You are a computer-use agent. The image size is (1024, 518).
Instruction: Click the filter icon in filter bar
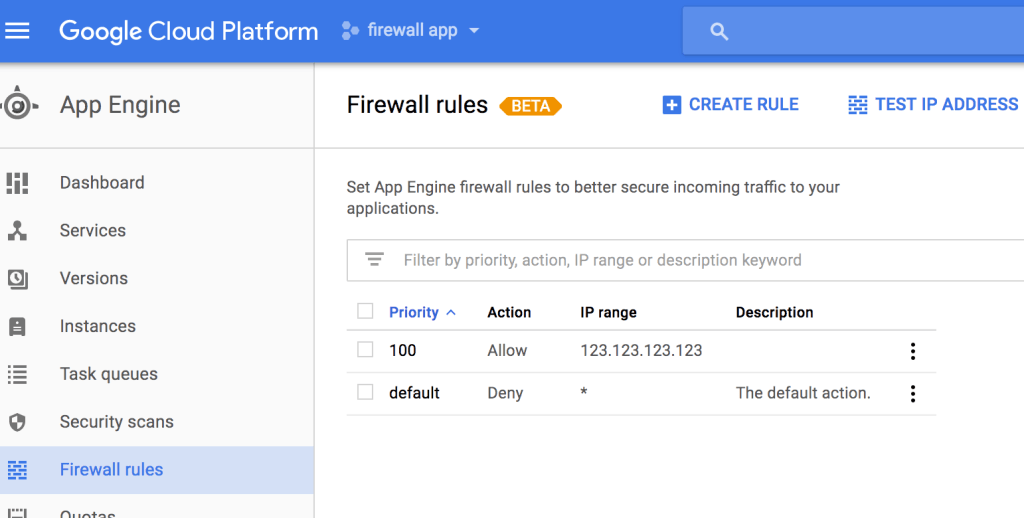coord(374,260)
